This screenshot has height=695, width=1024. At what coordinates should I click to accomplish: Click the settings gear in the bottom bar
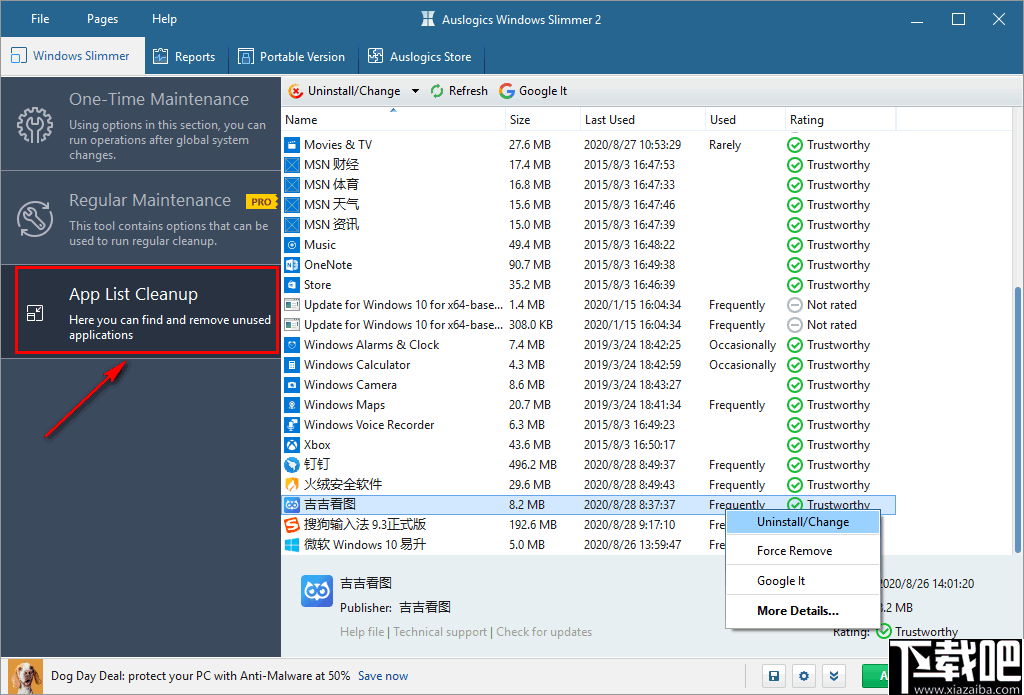point(803,676)
